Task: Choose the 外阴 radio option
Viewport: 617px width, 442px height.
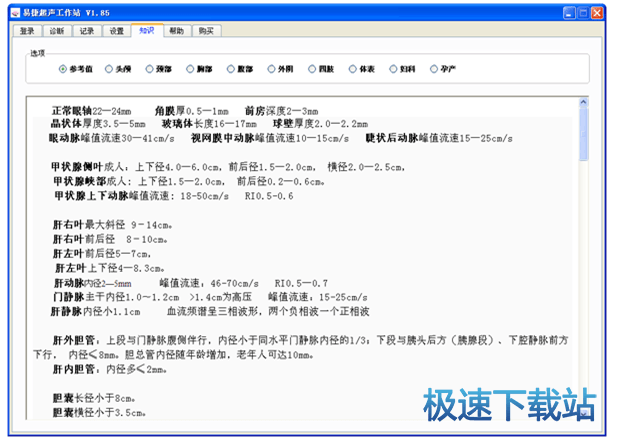Action: tap(280, 69)
